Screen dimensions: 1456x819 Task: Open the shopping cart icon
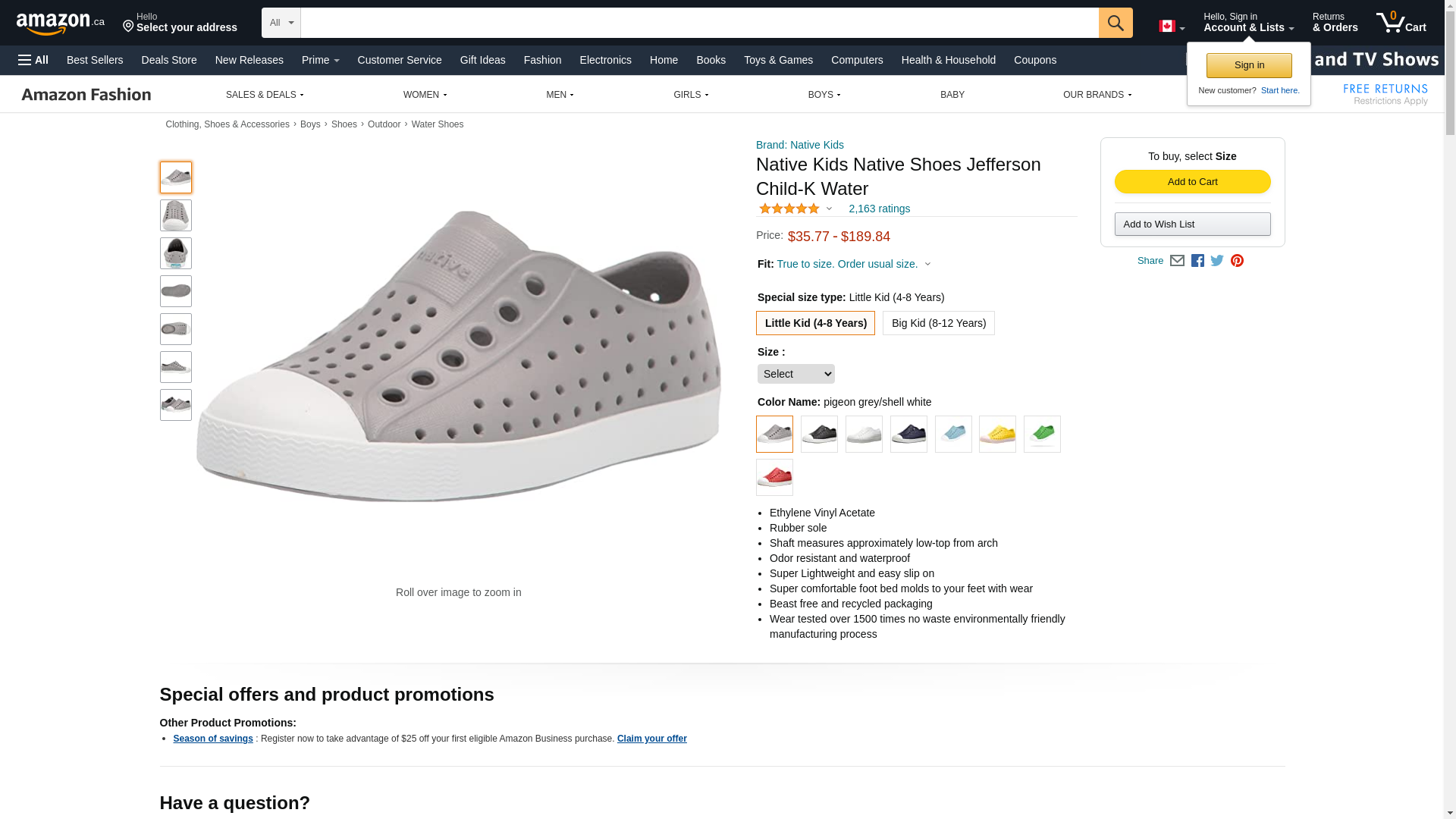(x=1401, y=22)
